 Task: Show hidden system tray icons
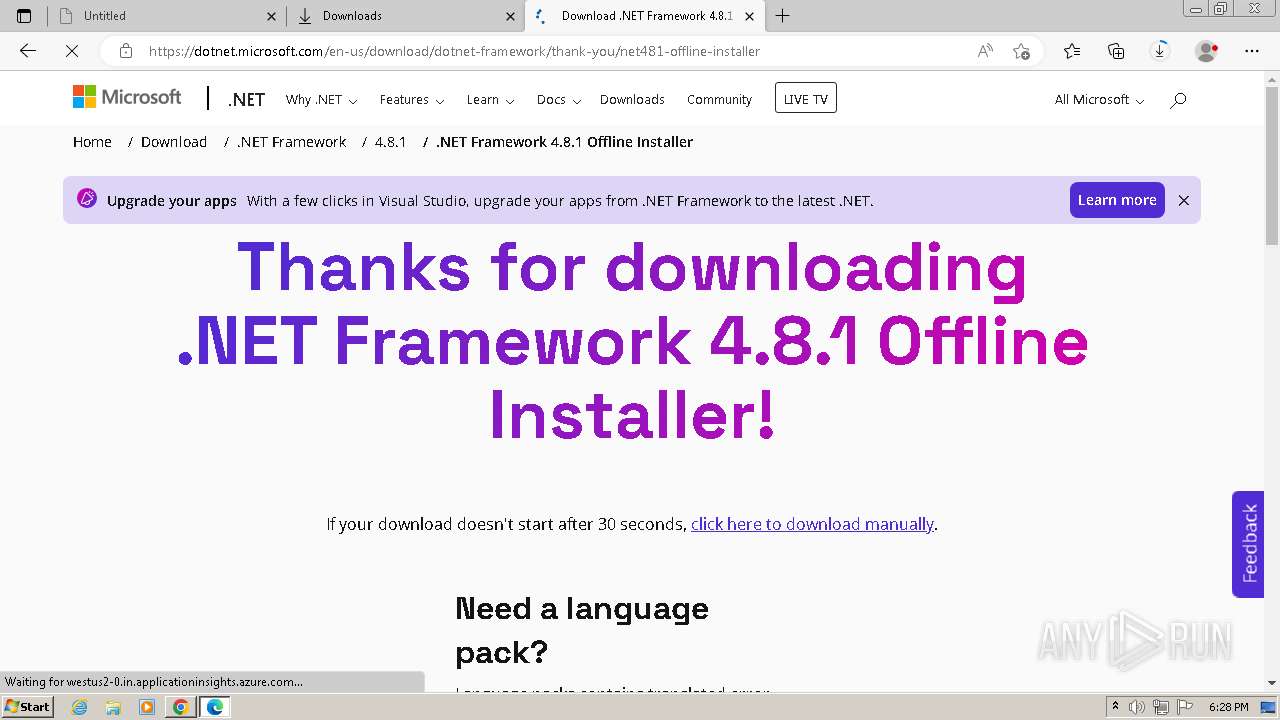click(1116, 707)
